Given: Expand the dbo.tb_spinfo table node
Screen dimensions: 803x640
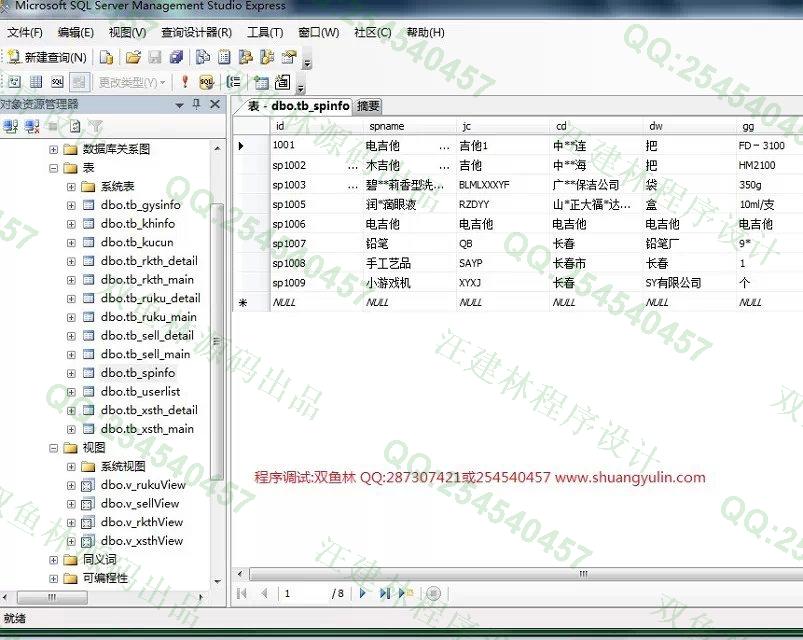Looking at the screenshot, I should click(71, 373).
